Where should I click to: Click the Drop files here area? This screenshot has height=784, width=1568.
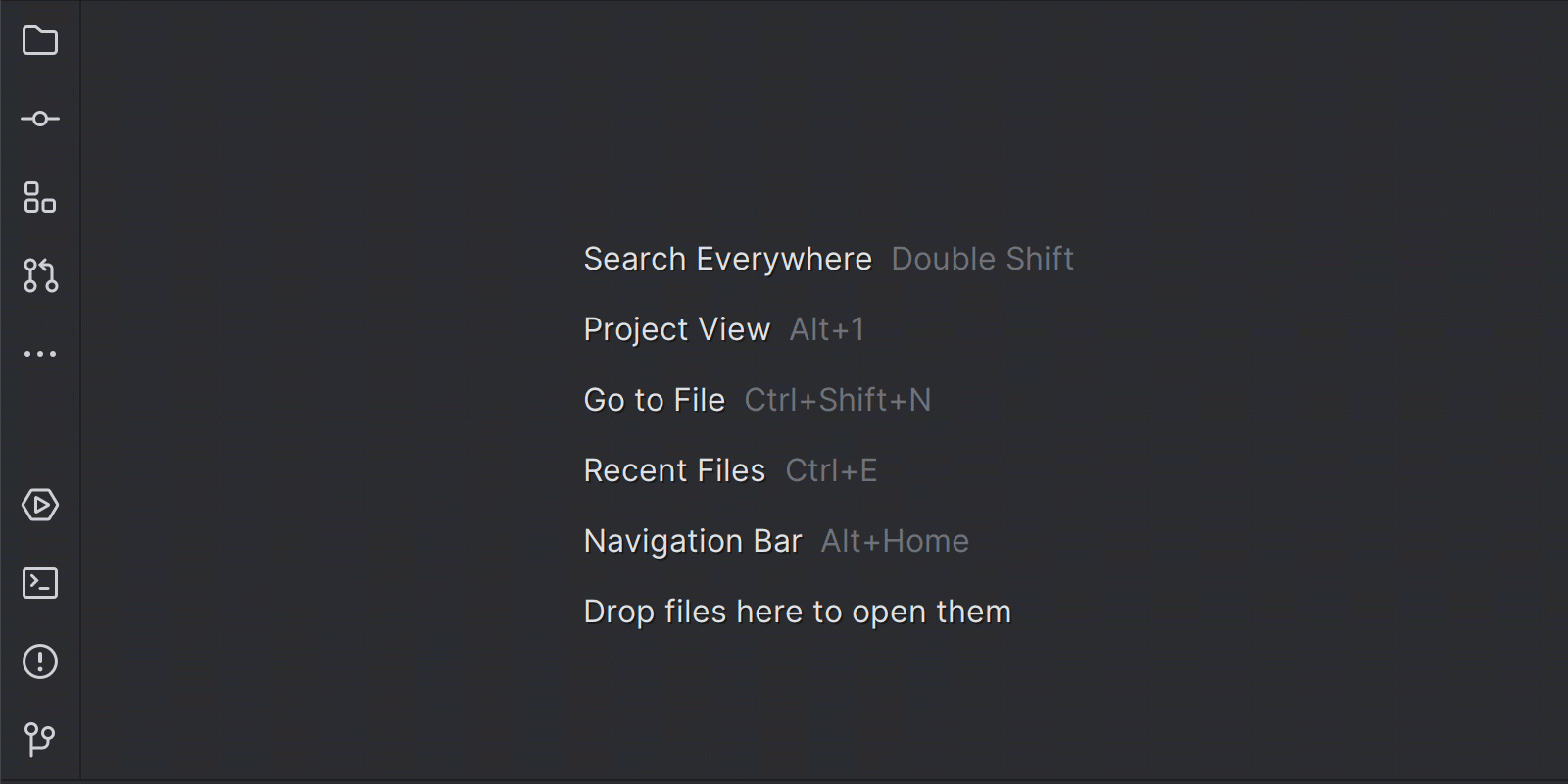(x=797, y=611)
